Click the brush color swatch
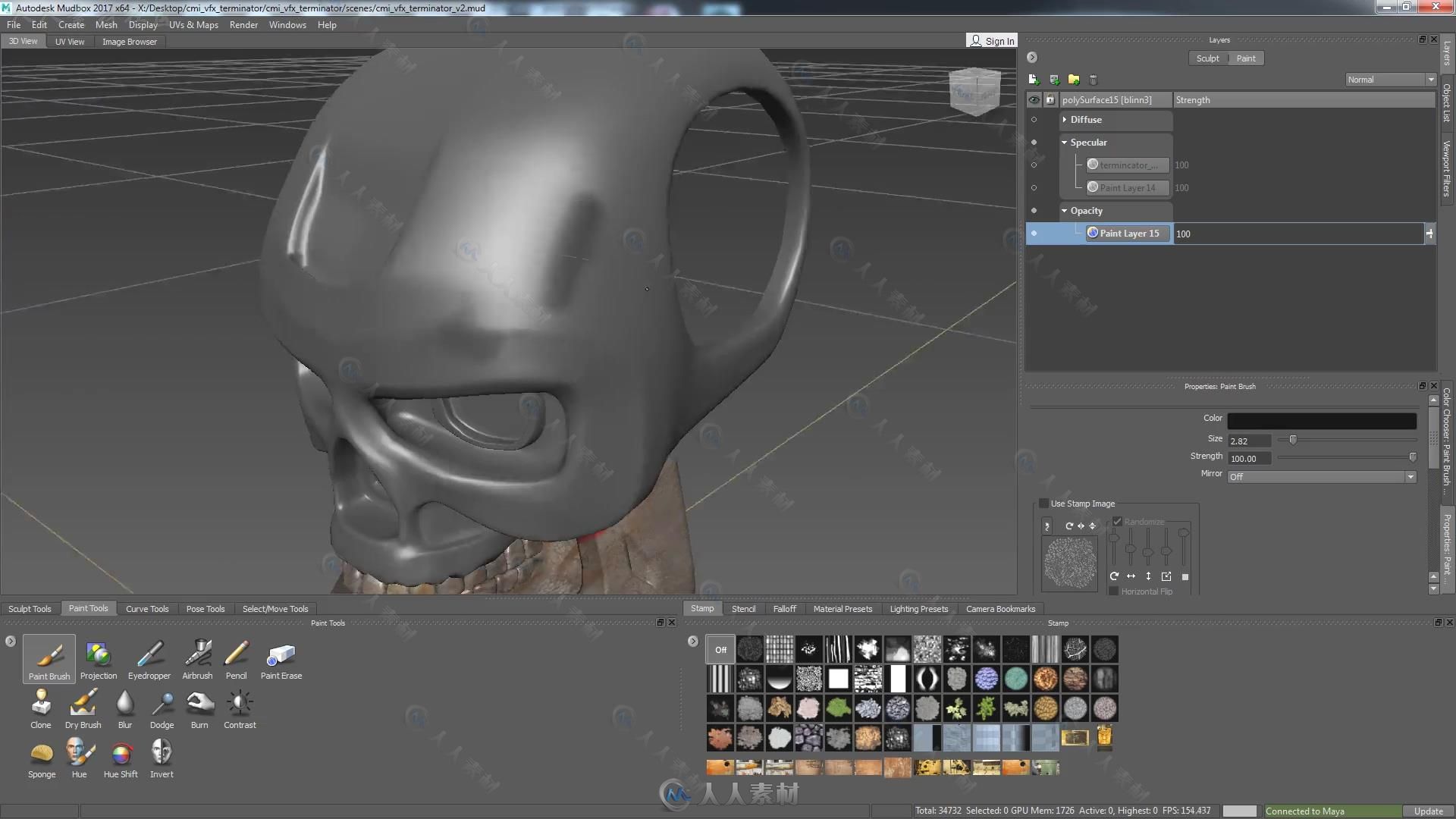Image resolution: width=1456 pixels, height=819 pixels. tap(1321, 417)
